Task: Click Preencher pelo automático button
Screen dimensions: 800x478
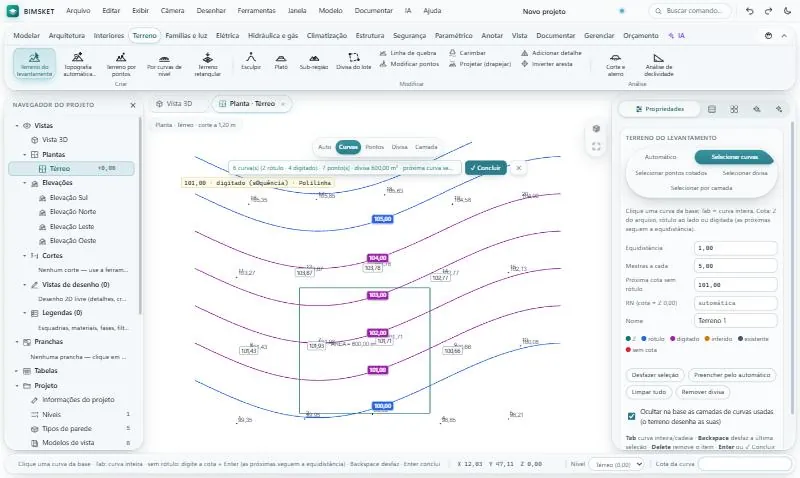Action: coord(732,375)
